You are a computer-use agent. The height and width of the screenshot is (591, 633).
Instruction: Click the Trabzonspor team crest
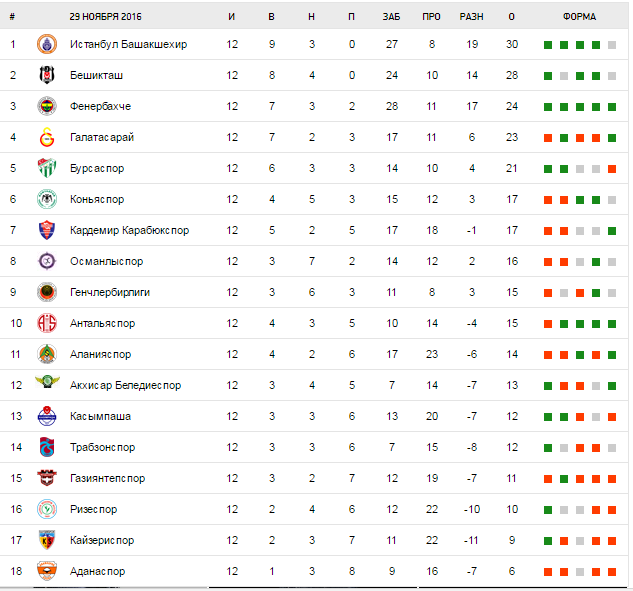(x=47, y=447)
